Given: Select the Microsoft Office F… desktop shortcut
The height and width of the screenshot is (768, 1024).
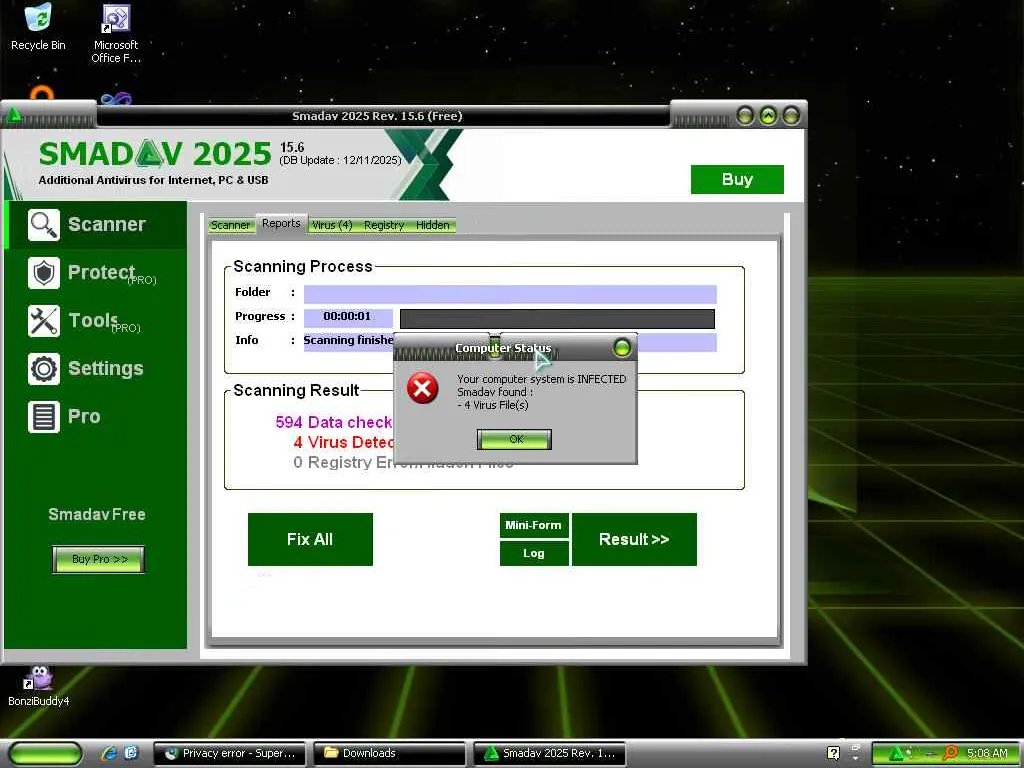Looking at the screenshot, I should coord(116,33).
